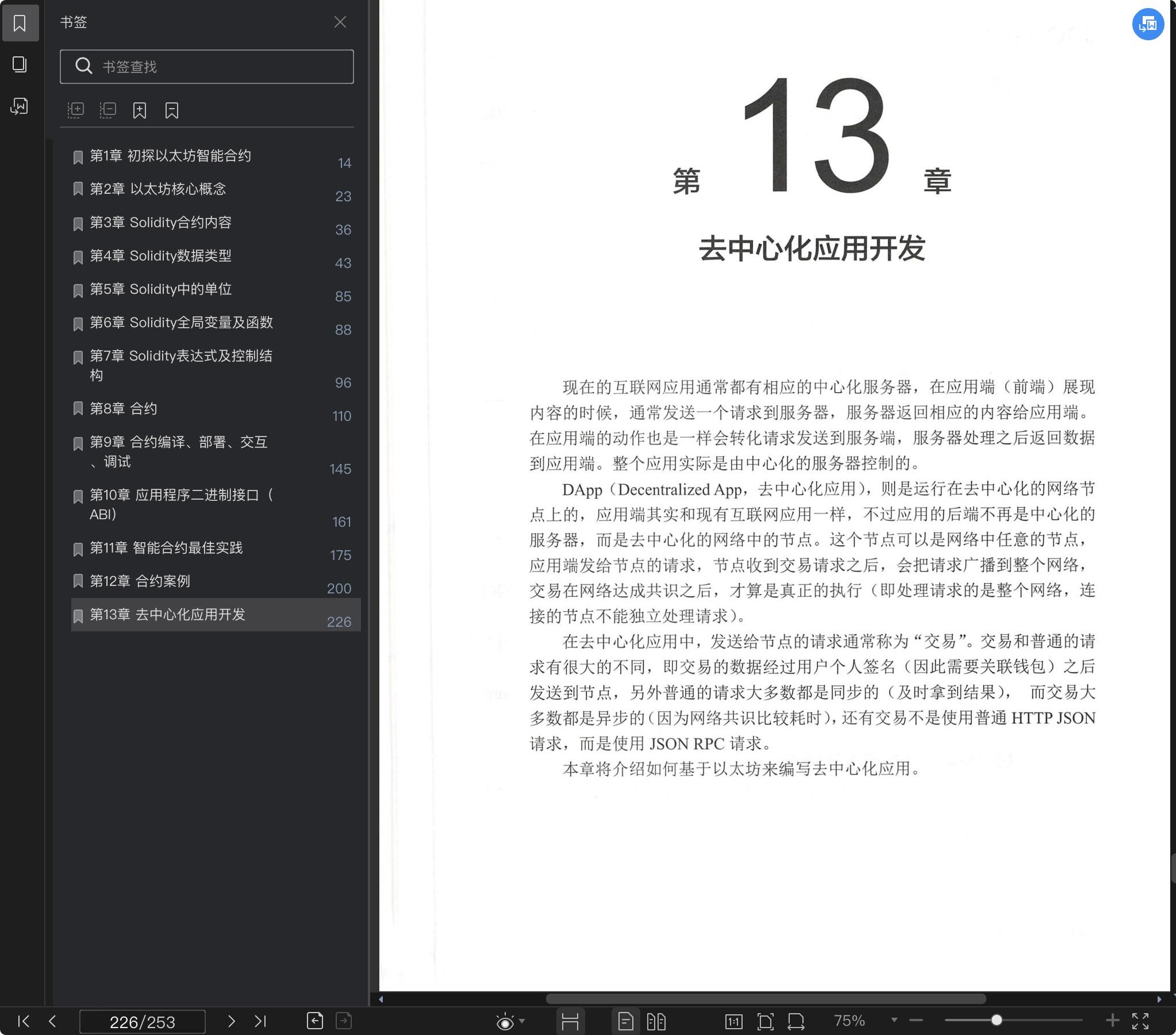
Task: Zoom in with the plus button
Action: tap(1113, 1021)
